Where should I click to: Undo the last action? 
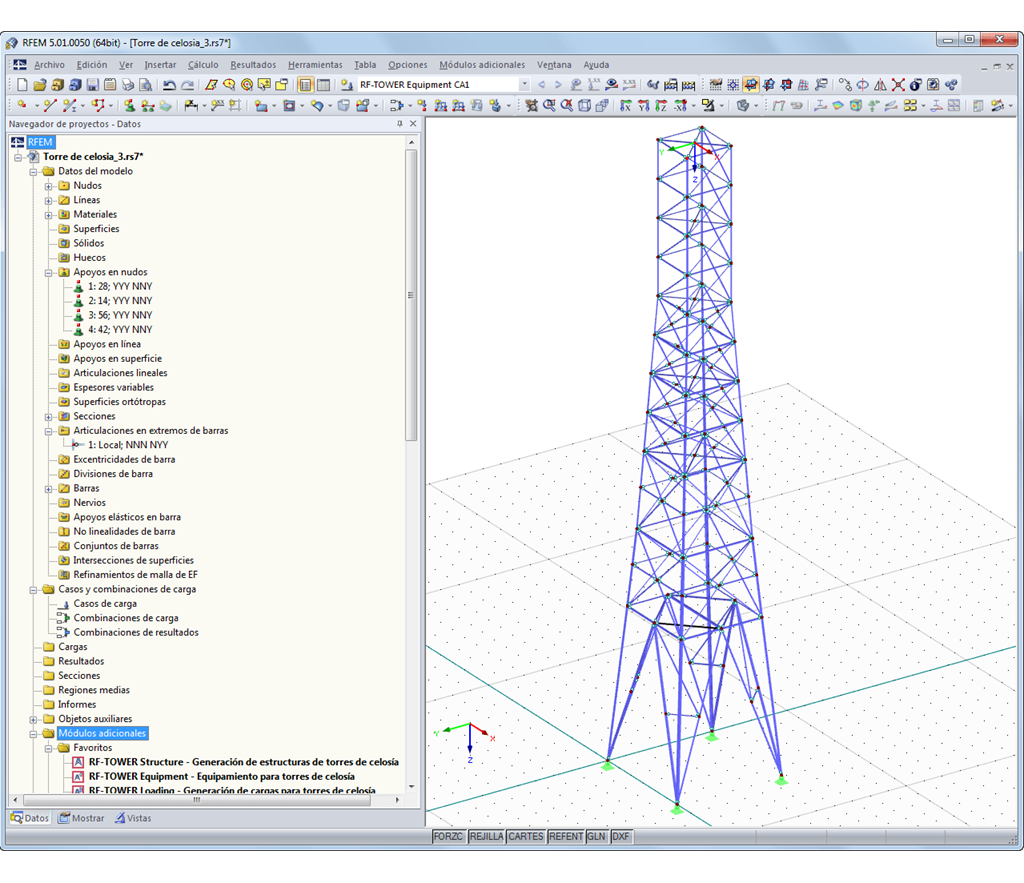[169, 85]
